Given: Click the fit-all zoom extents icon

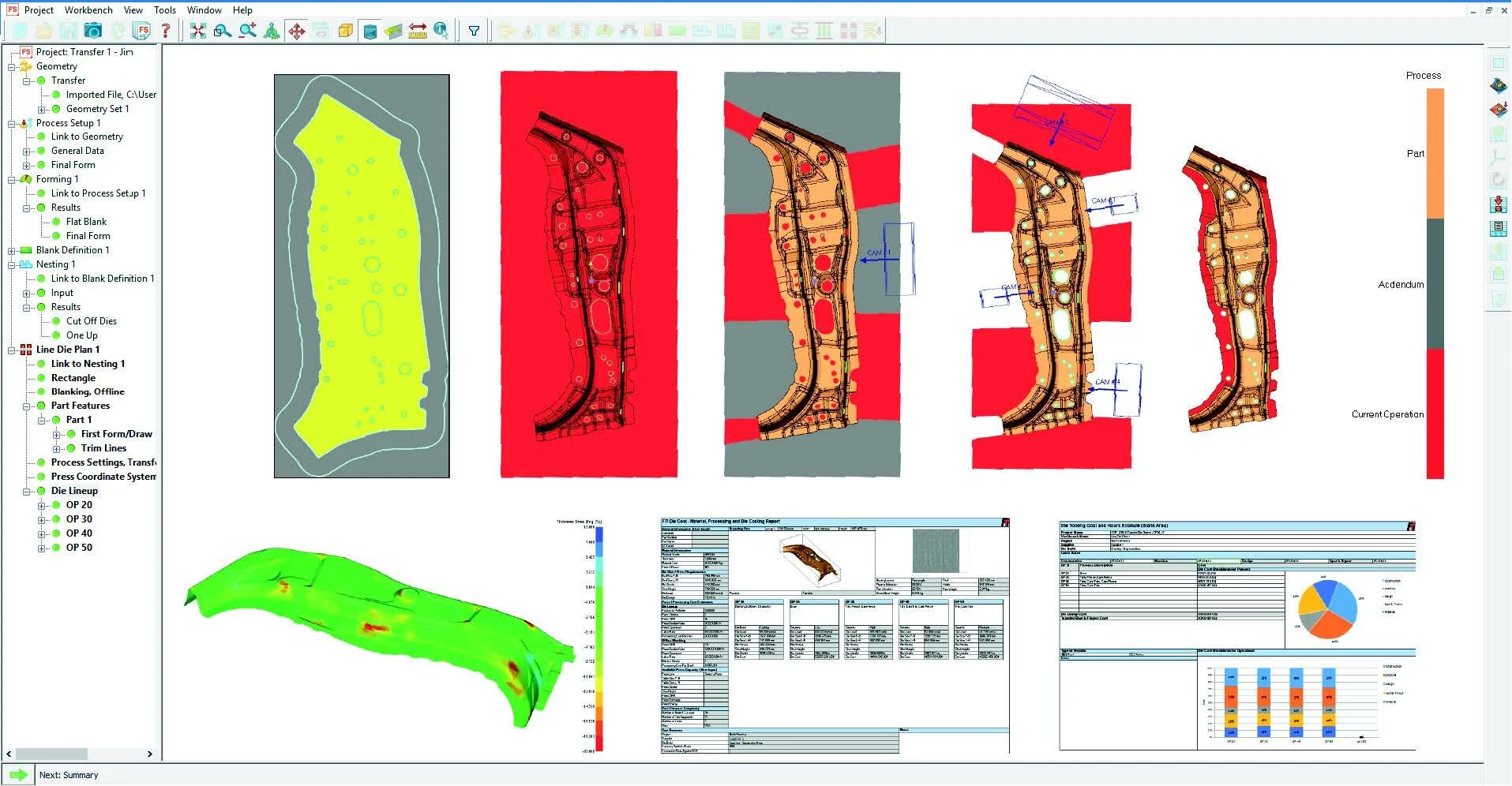Looking at the screenshot, I should coord(198,31).
